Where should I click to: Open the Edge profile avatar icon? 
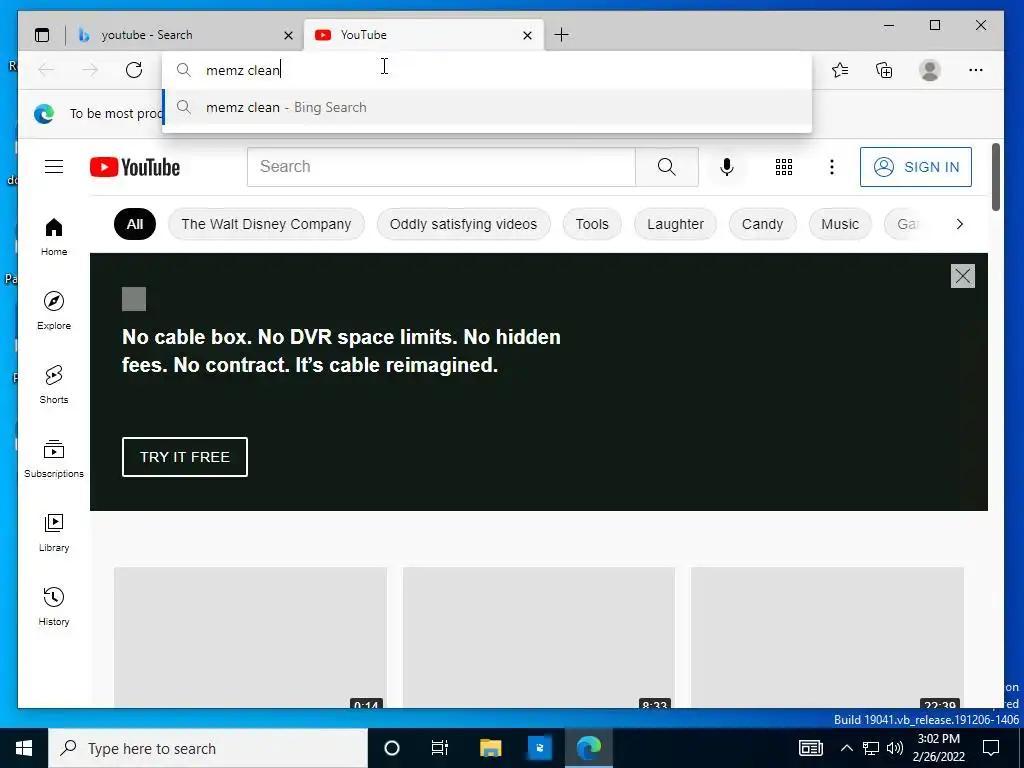coord(929,70)
